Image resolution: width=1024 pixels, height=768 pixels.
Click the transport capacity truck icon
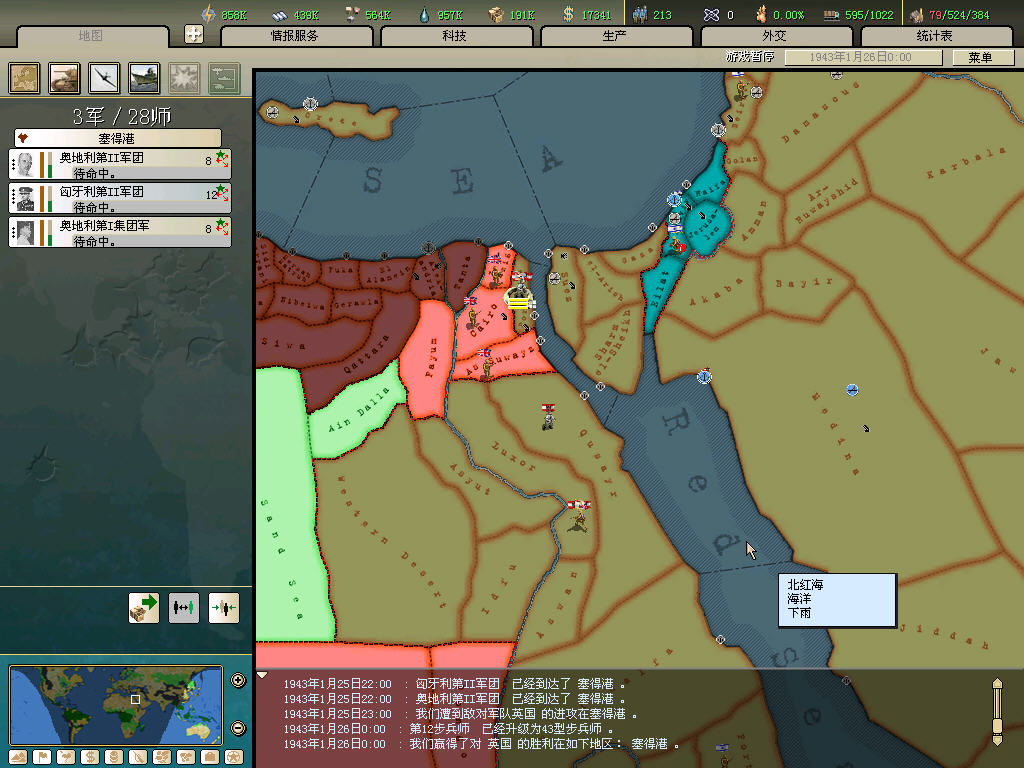831,14
